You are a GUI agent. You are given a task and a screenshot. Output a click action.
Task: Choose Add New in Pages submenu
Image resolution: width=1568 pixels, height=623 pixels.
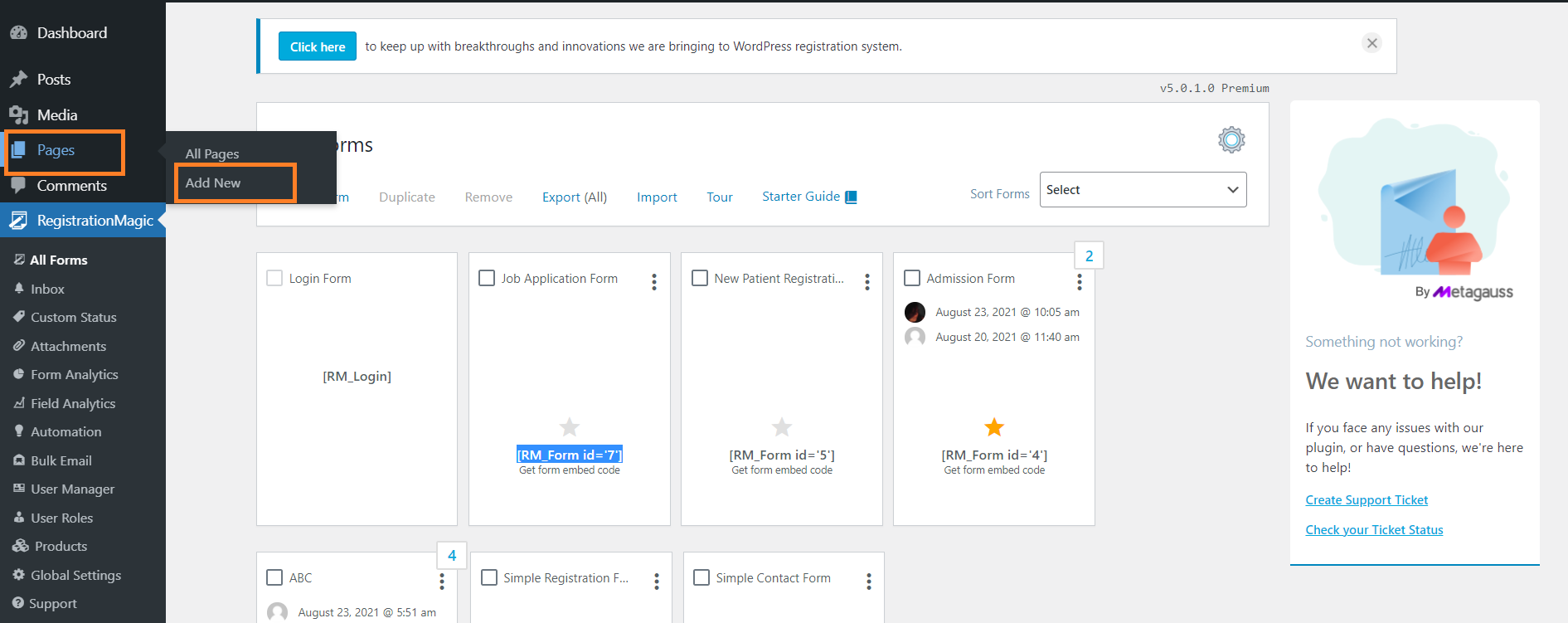(213, 183)
